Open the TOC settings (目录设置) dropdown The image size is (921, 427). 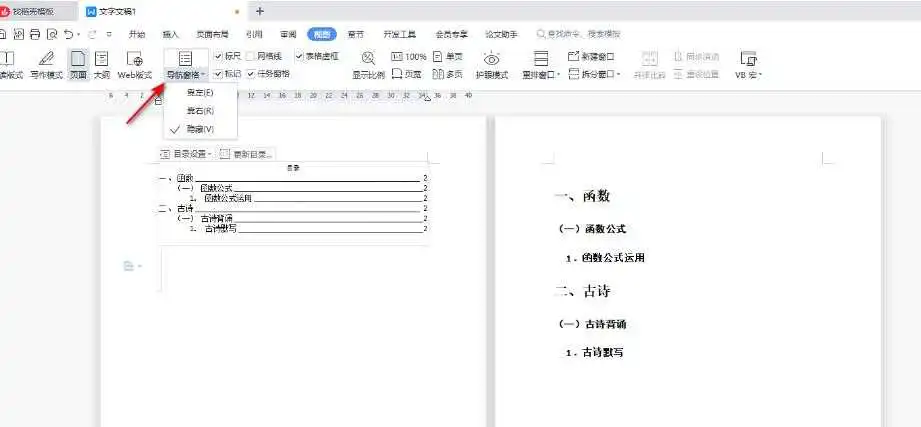pyautogui.click(x=185, y=154)
